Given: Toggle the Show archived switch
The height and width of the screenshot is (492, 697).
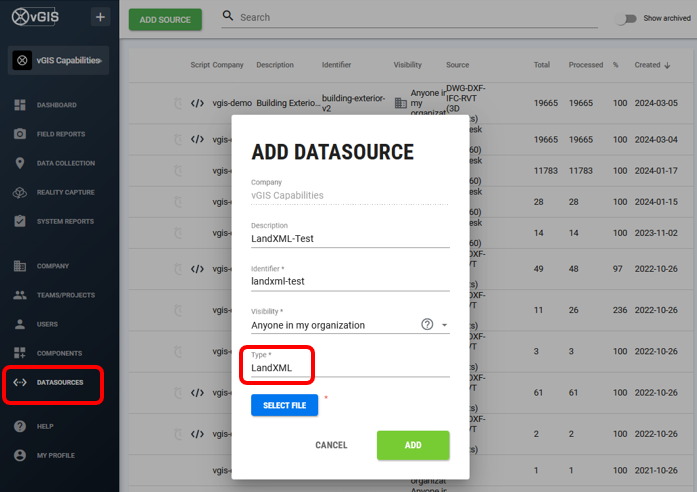Looking at the screenshot, I should point(626,19).
